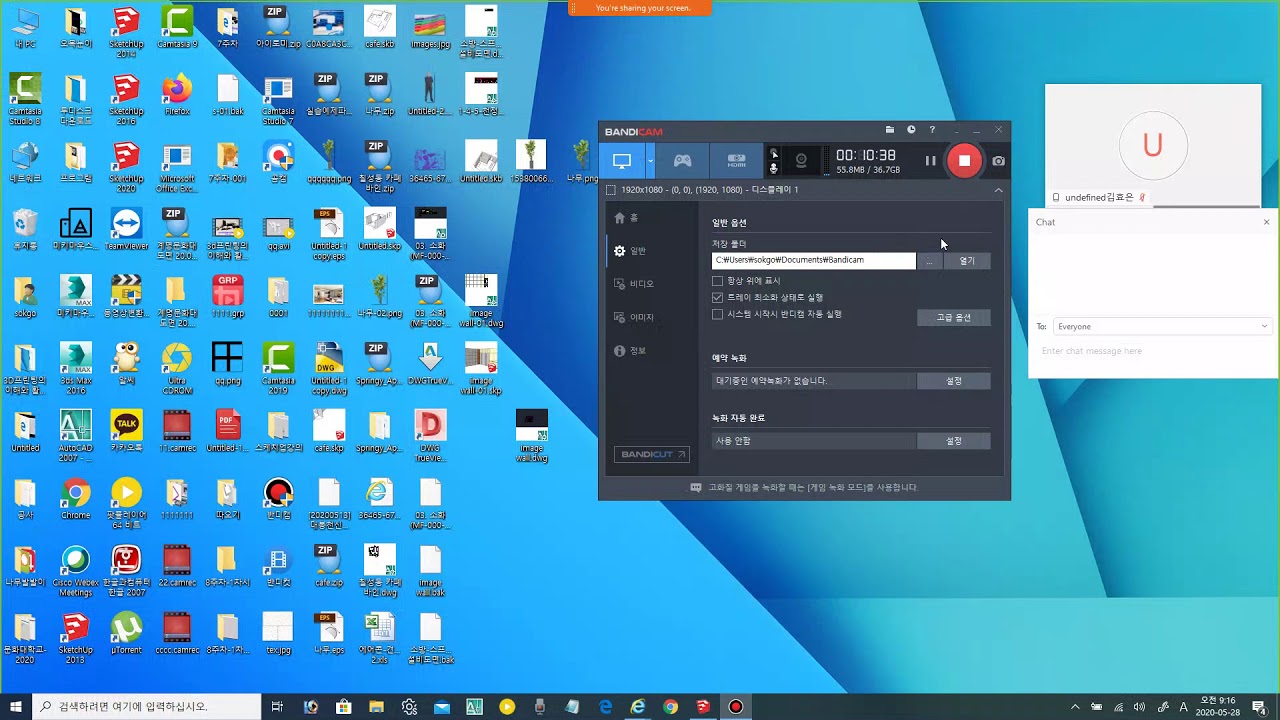
Task: Select Bandicam screen recording mode
Action: click(622, 160)
